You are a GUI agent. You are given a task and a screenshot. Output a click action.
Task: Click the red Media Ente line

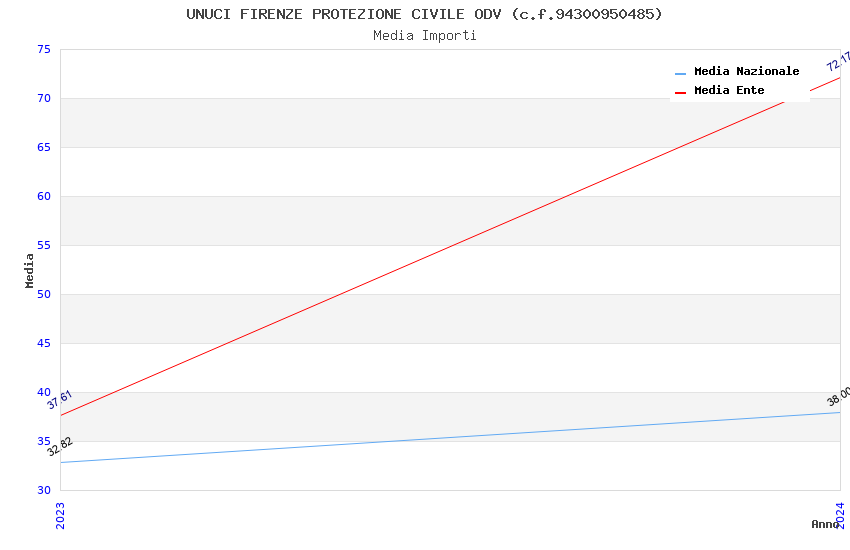(450, 247)
